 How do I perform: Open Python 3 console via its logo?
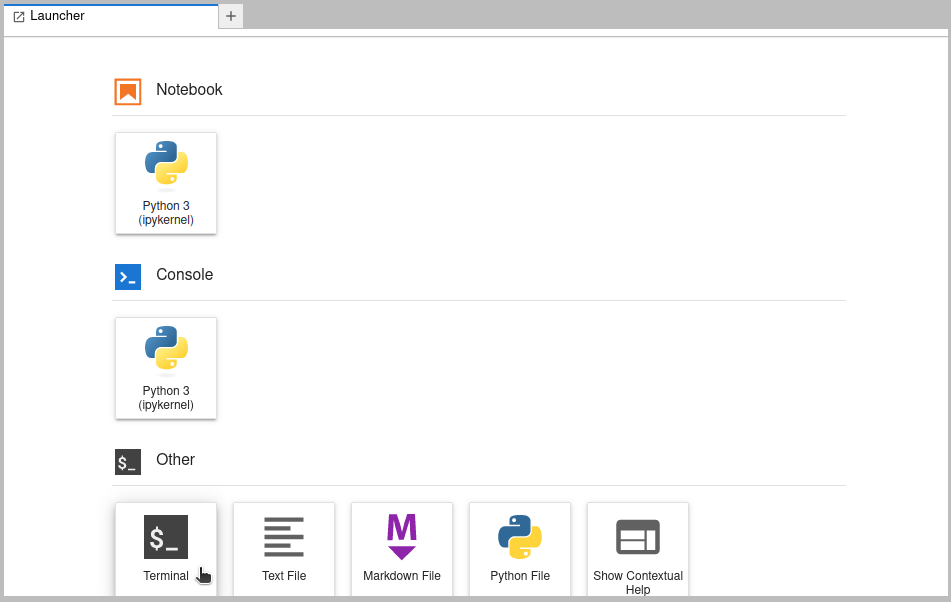166,350
